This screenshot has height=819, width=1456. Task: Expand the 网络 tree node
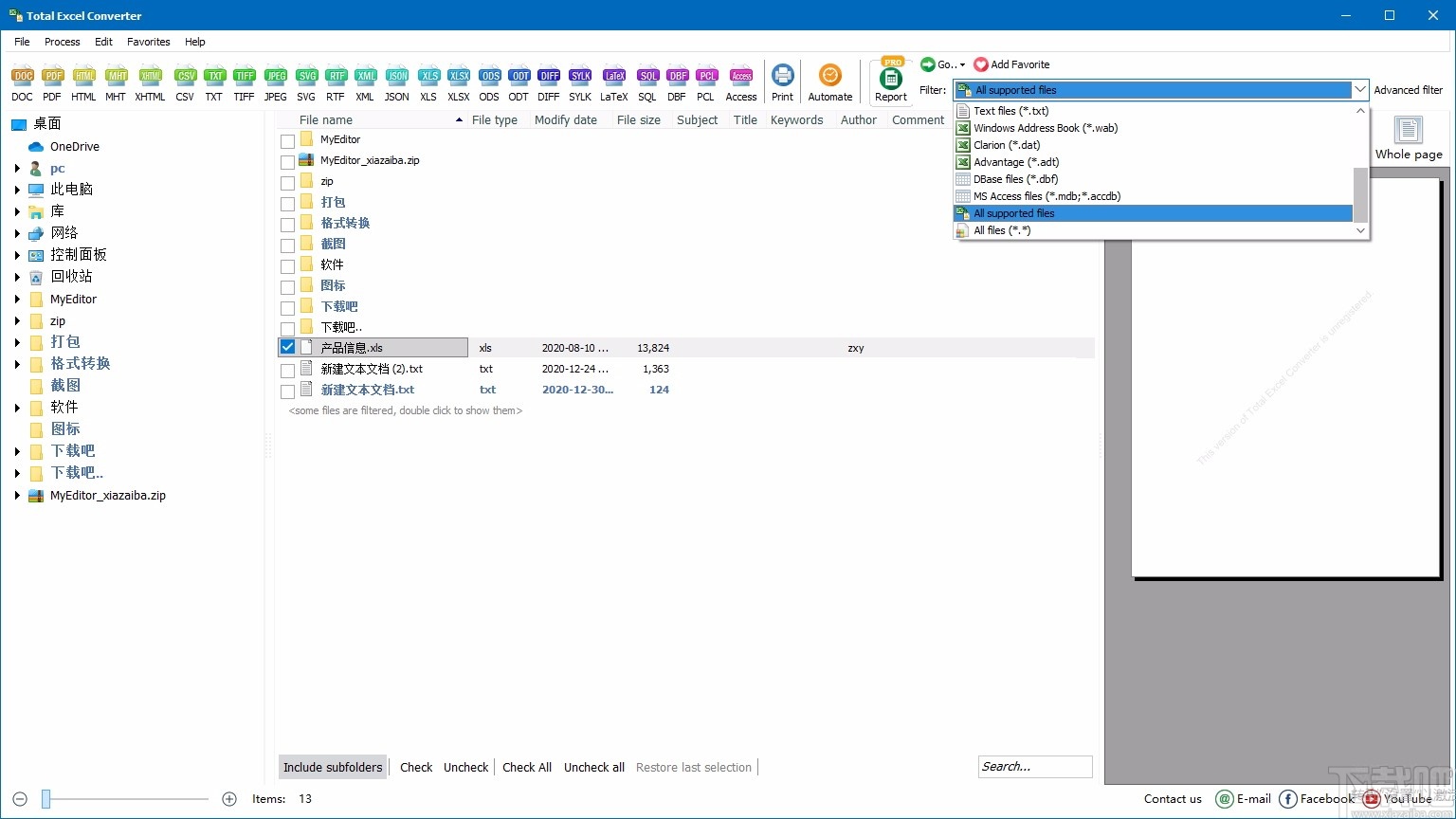click(17, 233)
